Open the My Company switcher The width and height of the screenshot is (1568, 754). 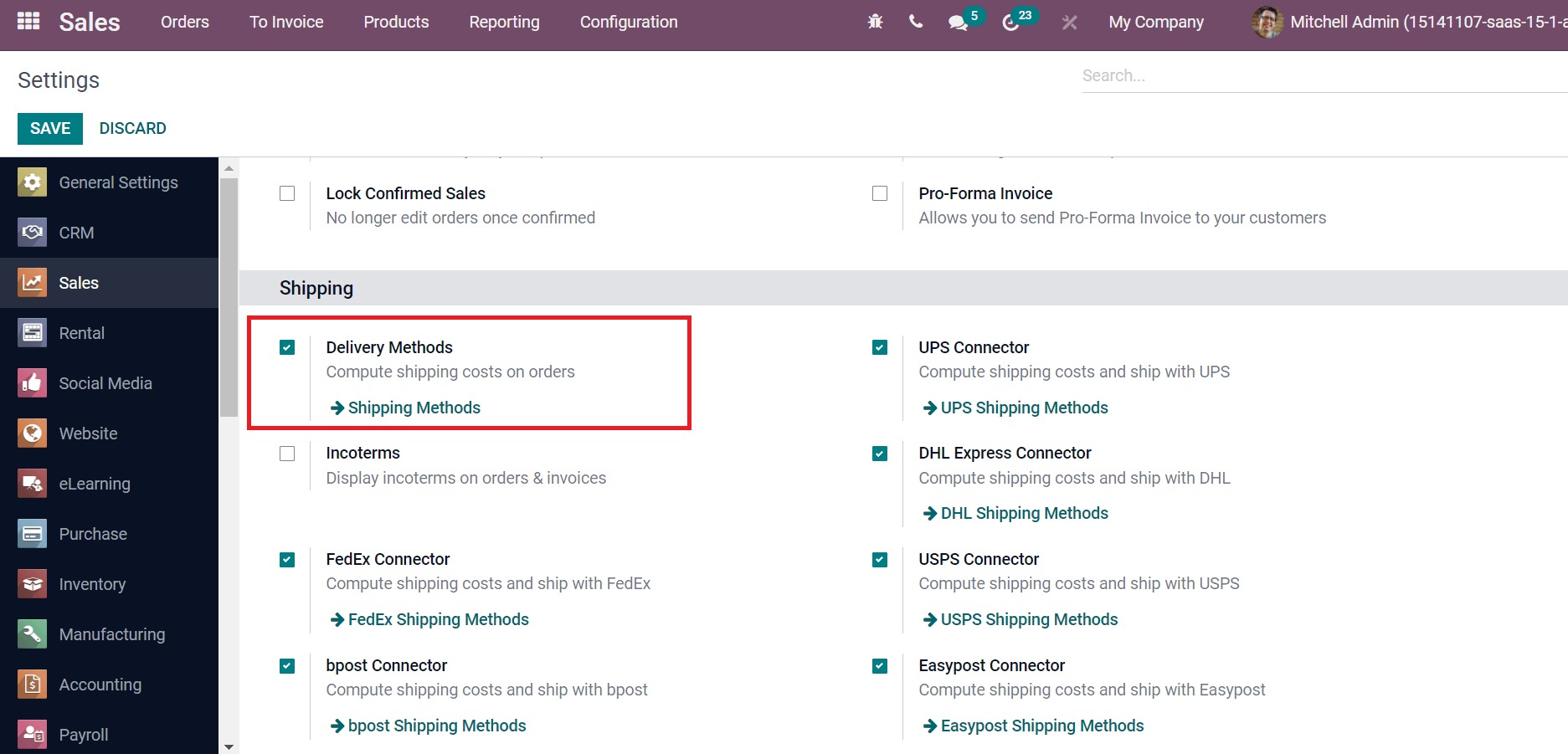pos(1156,22)
